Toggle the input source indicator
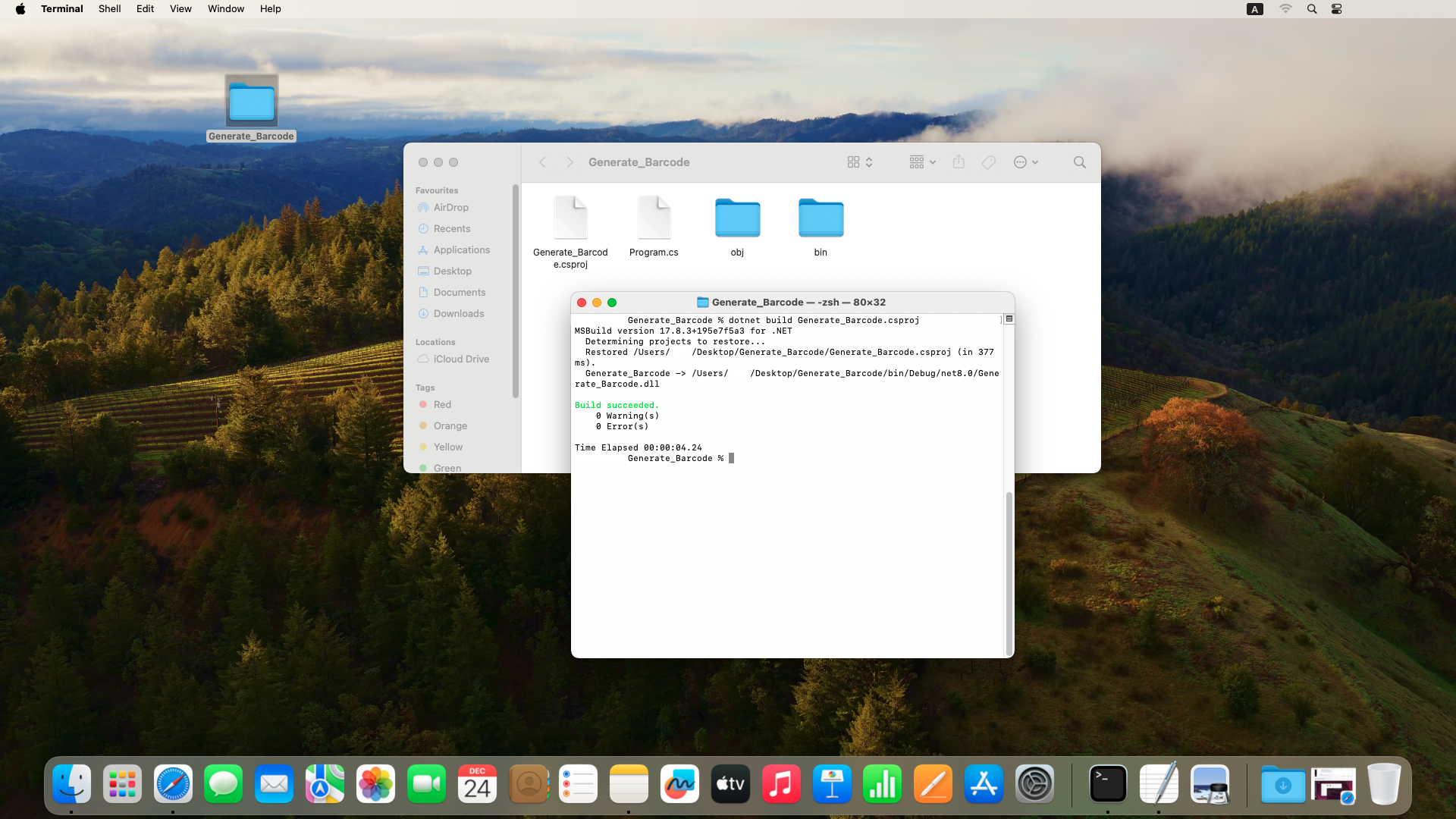 click(x=1255, y=9)
